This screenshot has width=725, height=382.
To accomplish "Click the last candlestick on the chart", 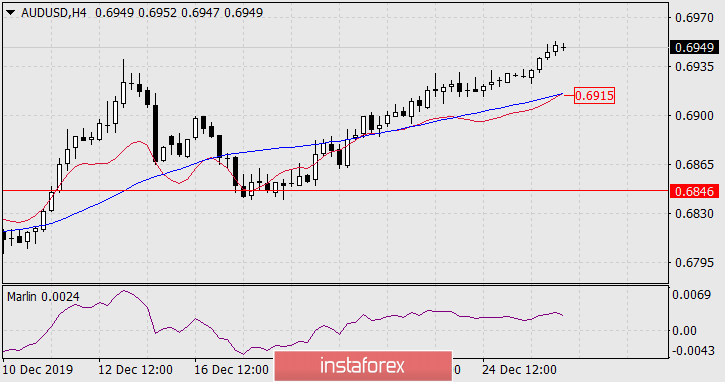I will click(x=563, y=47).
